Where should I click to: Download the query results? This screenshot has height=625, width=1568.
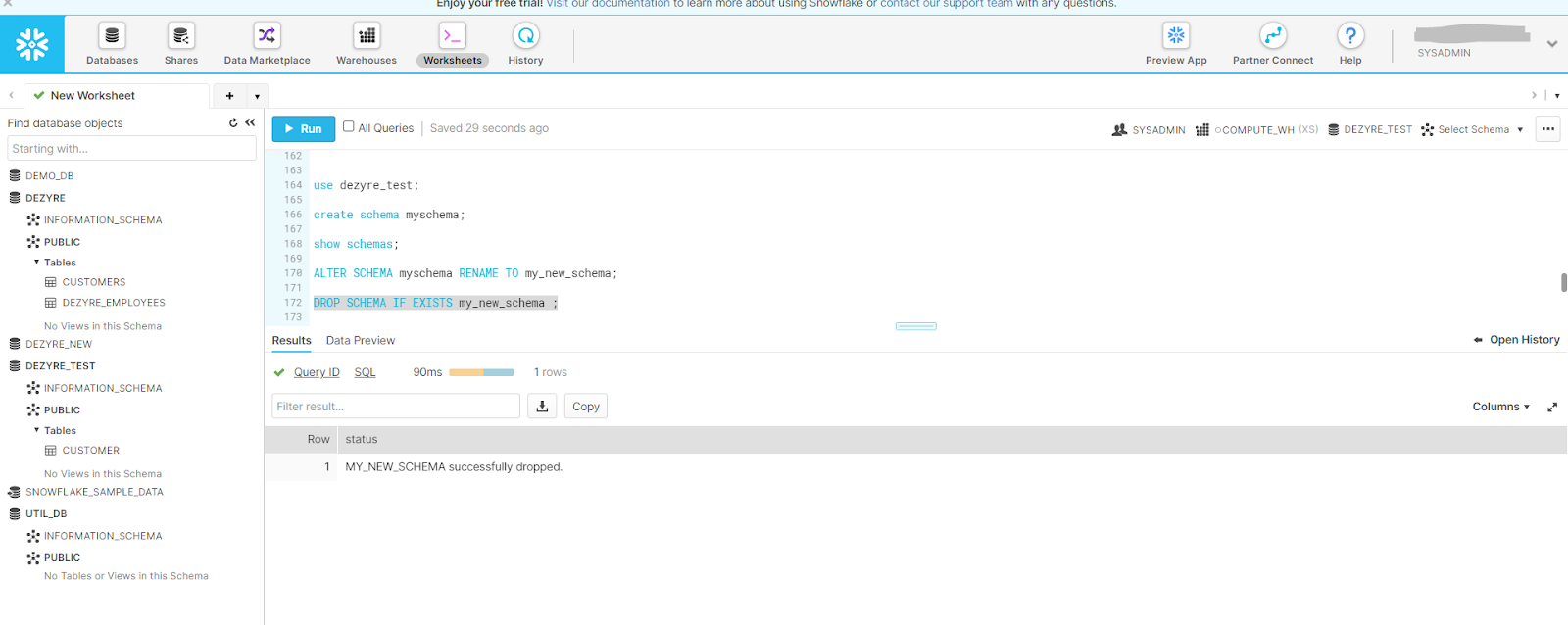[542, 407]
